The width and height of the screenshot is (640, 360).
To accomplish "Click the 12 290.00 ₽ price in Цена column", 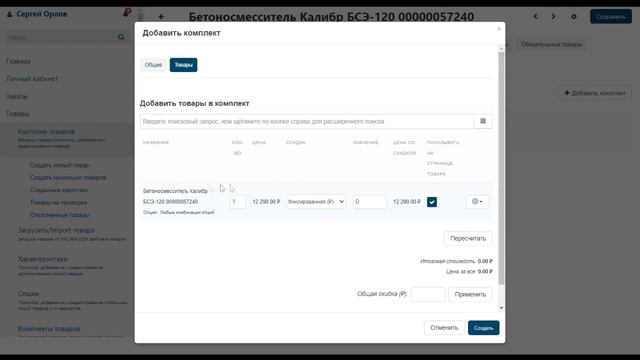I will click(x=266, y=202).
